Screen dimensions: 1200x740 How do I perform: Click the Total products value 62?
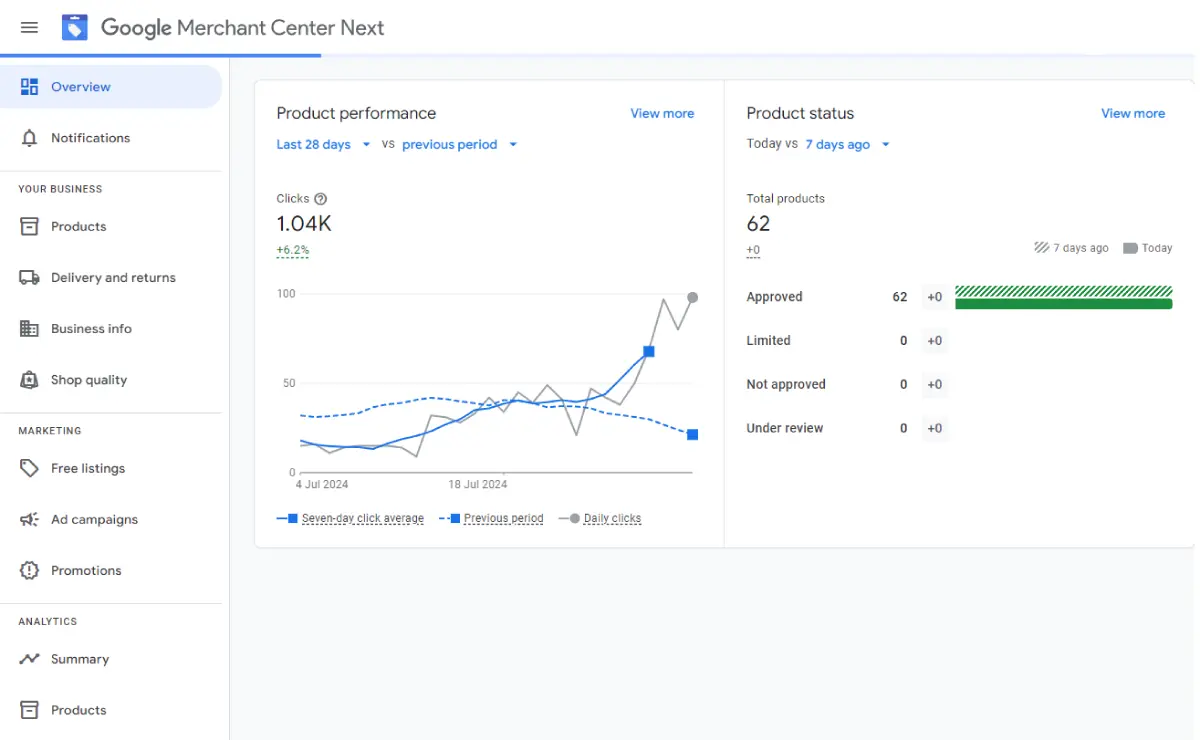click(x=758, y=224)
